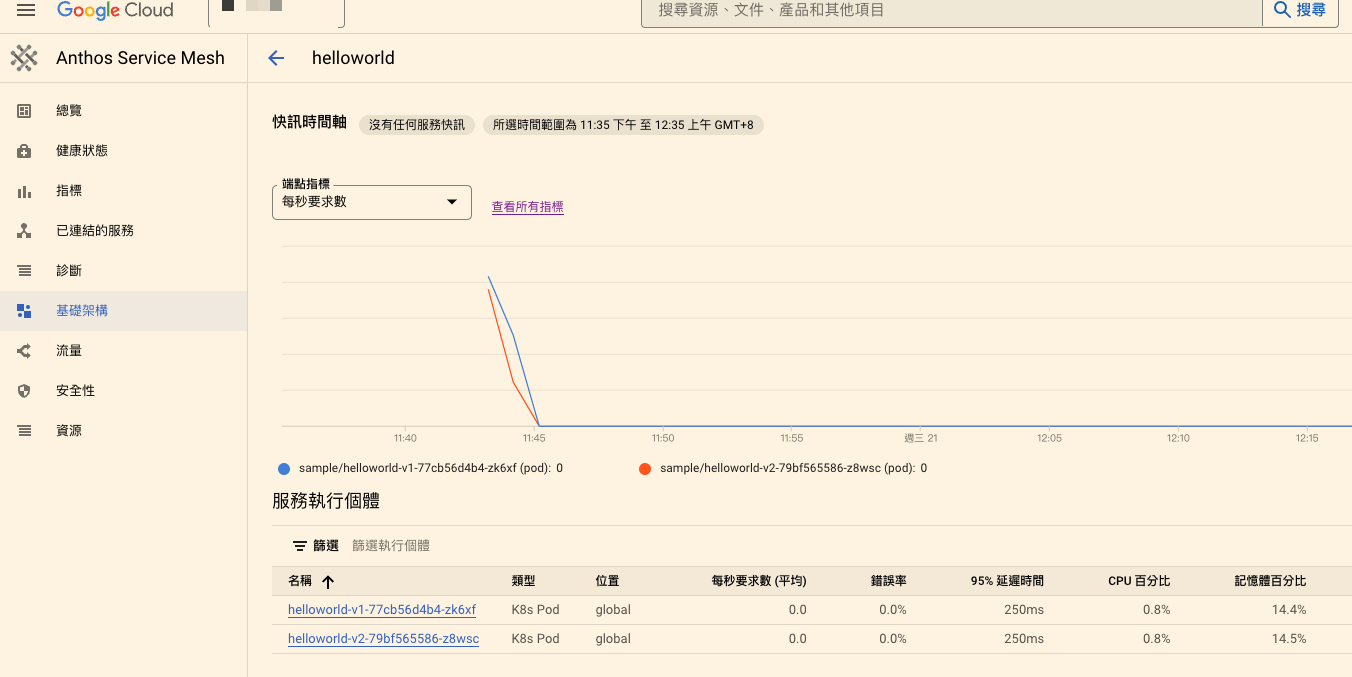This screenshot has height=677, width=1352.
Task: Open the 資源 menu item
Action: [124, 431]
